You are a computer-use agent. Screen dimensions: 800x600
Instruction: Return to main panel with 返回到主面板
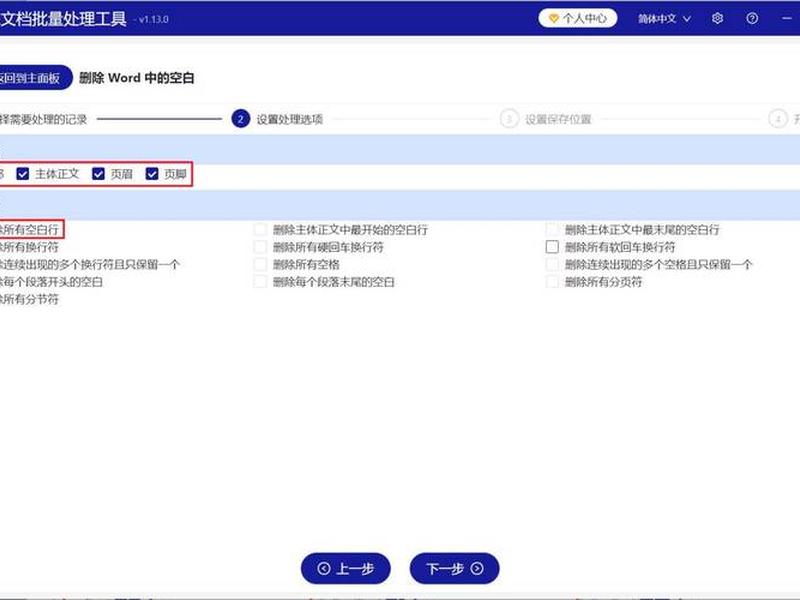point(36,78)
